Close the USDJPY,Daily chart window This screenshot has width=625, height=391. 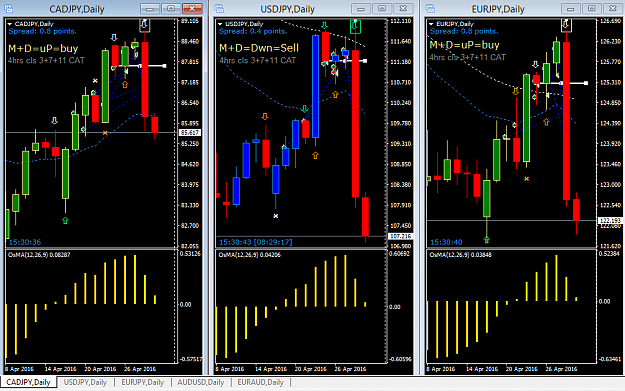[x=403, y=8]
